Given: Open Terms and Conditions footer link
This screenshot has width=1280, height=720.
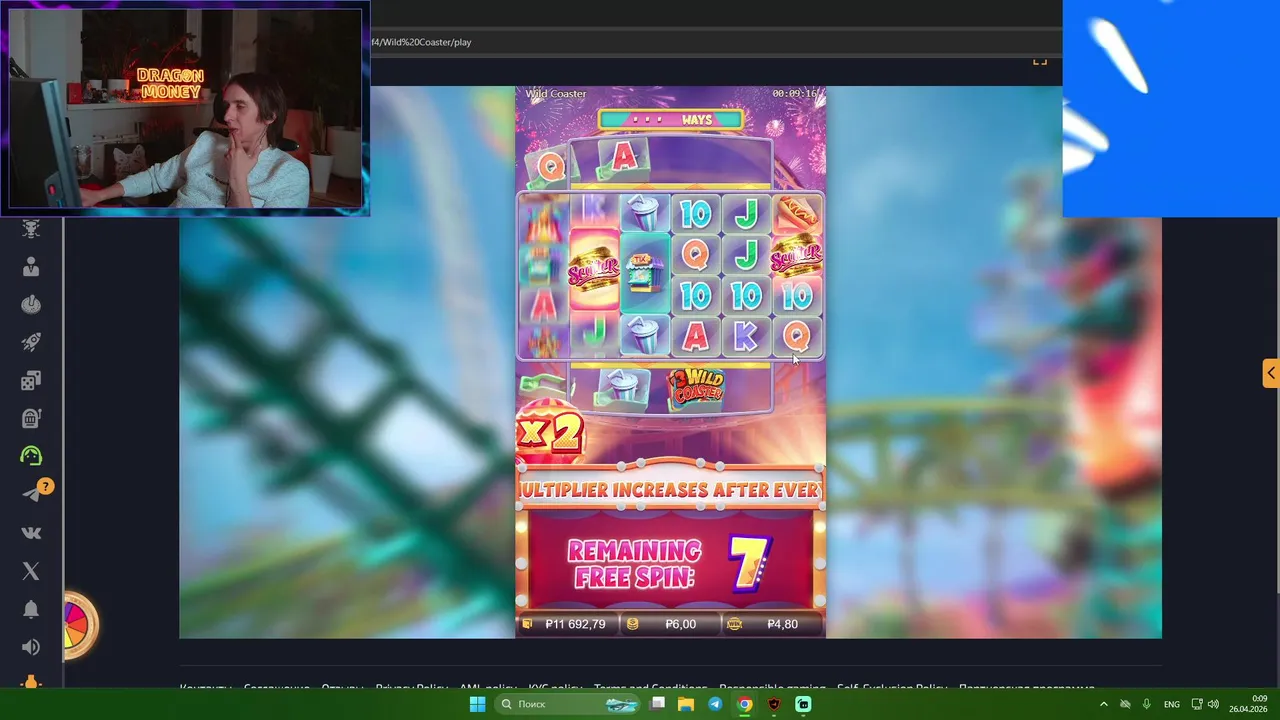Looking at the screenshot, I should (651, 687).
